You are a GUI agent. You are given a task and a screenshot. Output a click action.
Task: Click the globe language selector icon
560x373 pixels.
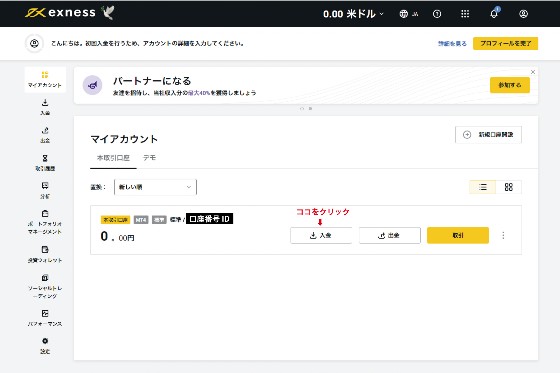(404, 14)
